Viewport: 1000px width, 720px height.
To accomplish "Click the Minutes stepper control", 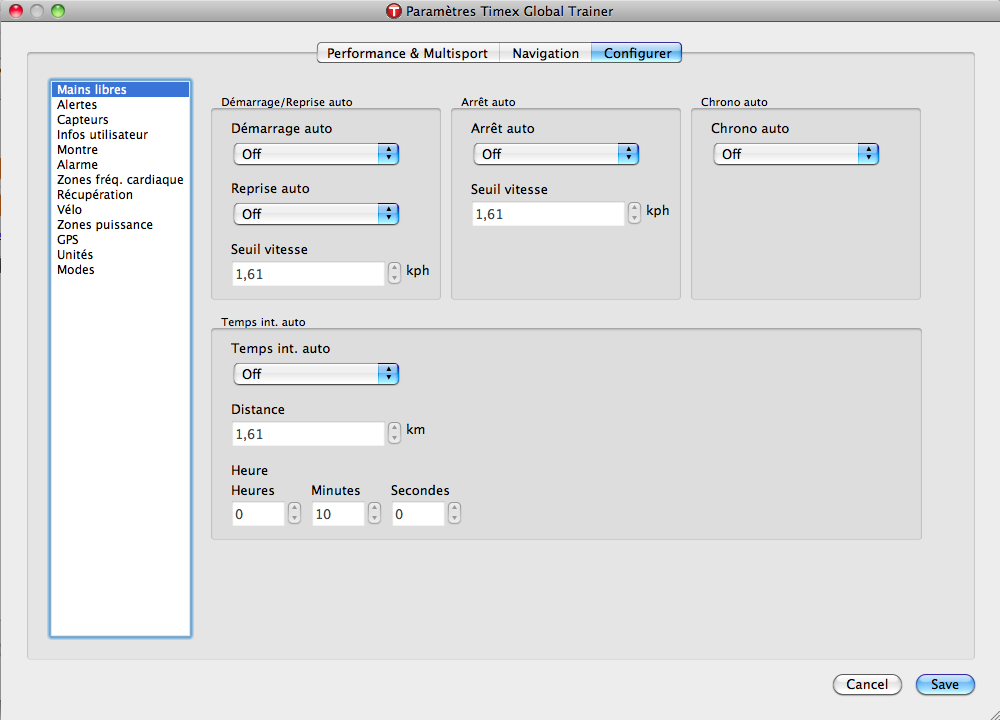I will (x=374, y=513).
